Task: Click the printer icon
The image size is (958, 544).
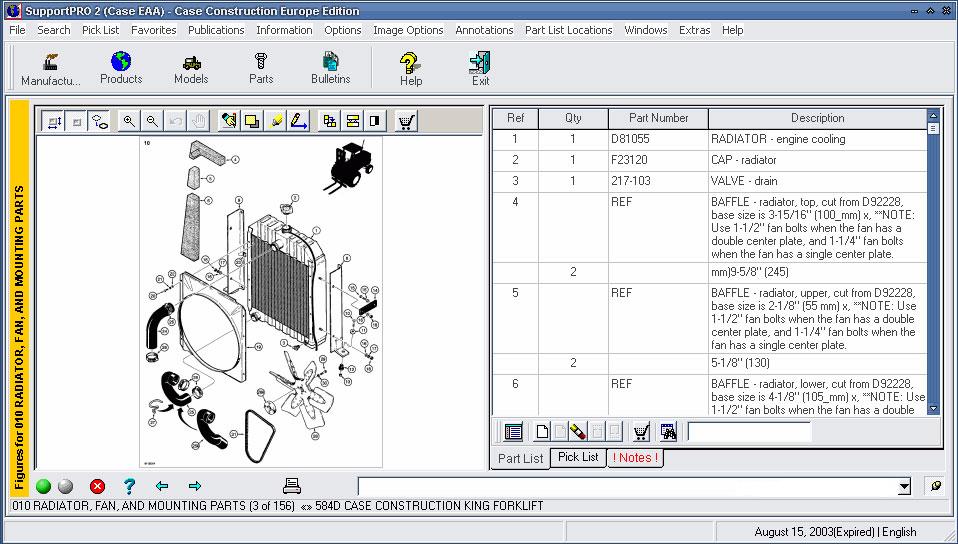Action: point(292,486)
